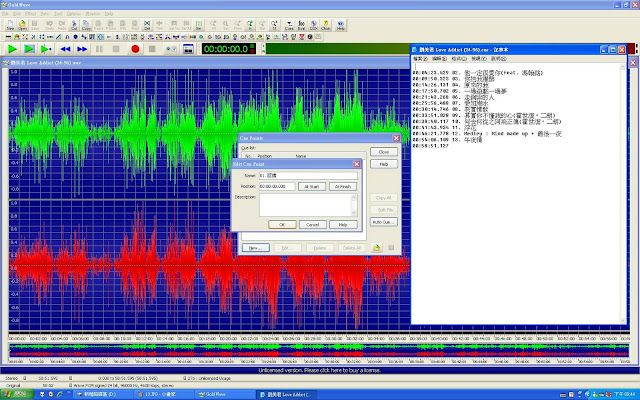Click the Fast Forward transport button
Image resolution: width=640 pixels, height=400 pixels.
83,48
